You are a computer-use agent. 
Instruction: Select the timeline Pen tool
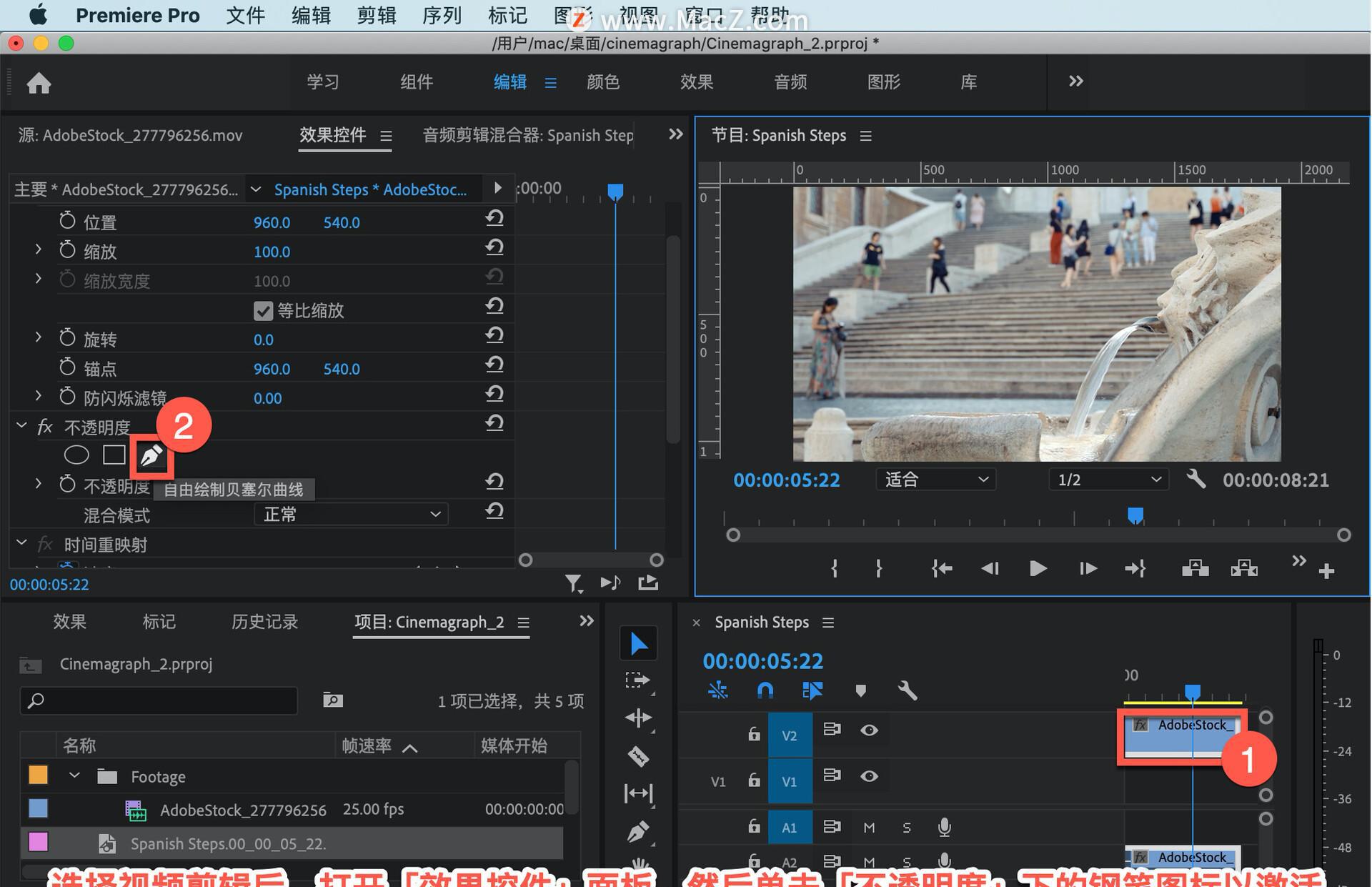638,831
